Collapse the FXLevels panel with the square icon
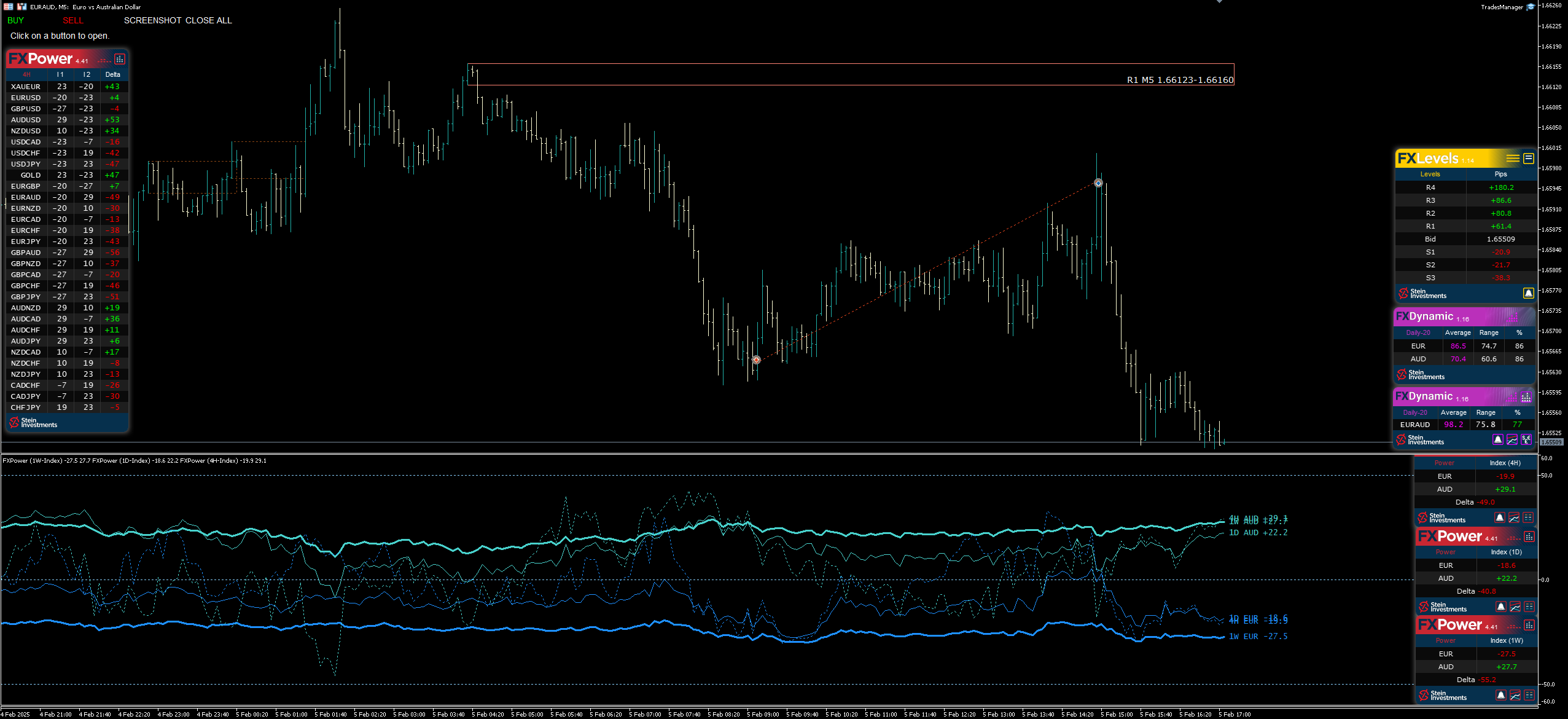Viewport: 1568px width, 719px height. click(x=1529, y=159)
